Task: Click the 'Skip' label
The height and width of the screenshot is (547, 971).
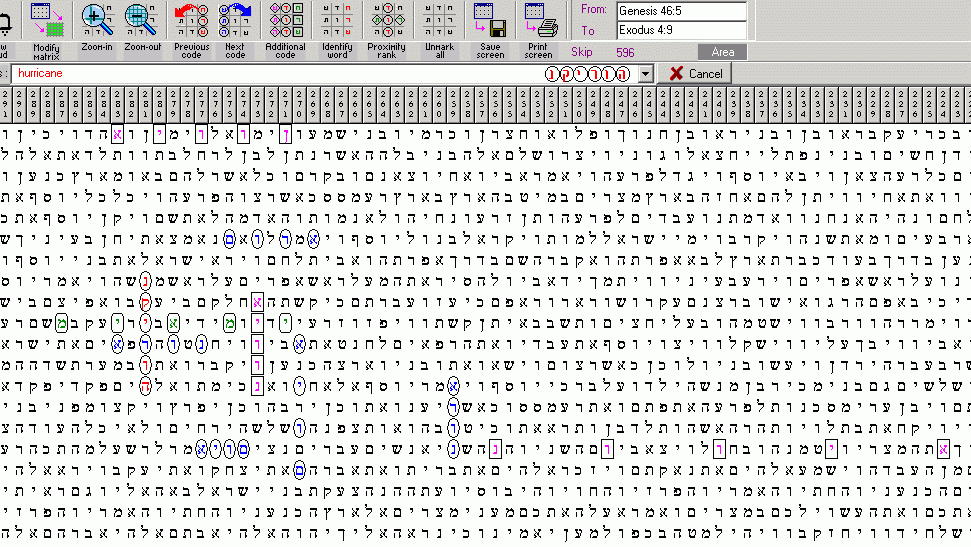Action: click(581, 52)
